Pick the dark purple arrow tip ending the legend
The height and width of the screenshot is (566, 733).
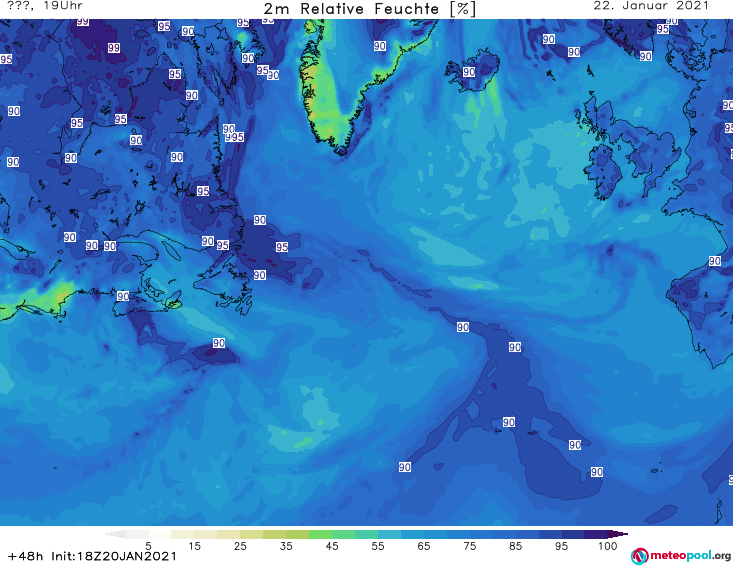click(618, 534)
